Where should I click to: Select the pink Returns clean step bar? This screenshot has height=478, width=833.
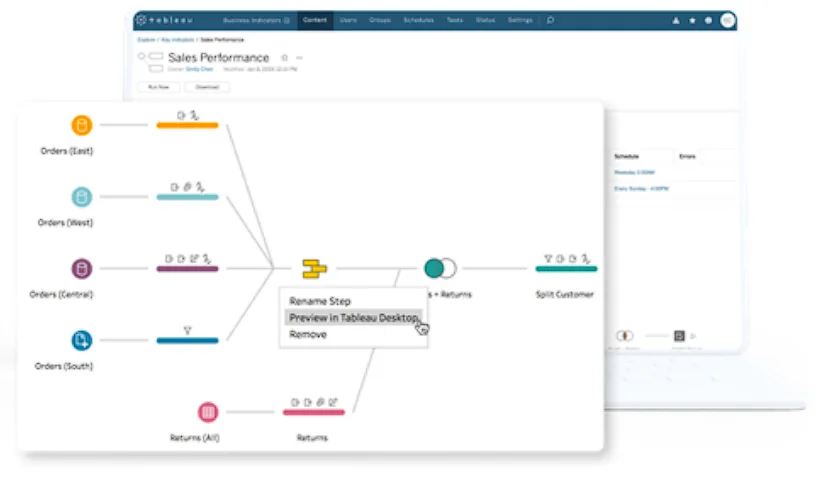(313, 412)
